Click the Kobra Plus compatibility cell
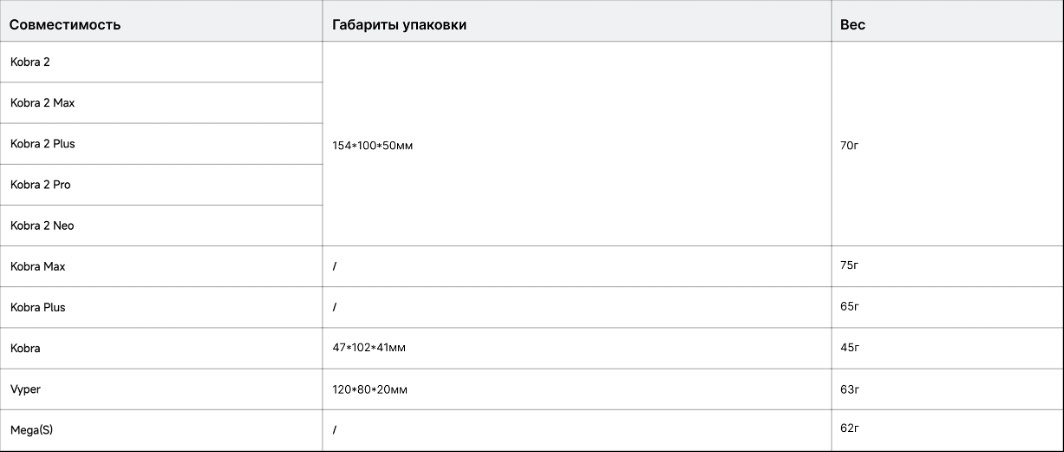1064x452 pixels. [x=38, y=308]
